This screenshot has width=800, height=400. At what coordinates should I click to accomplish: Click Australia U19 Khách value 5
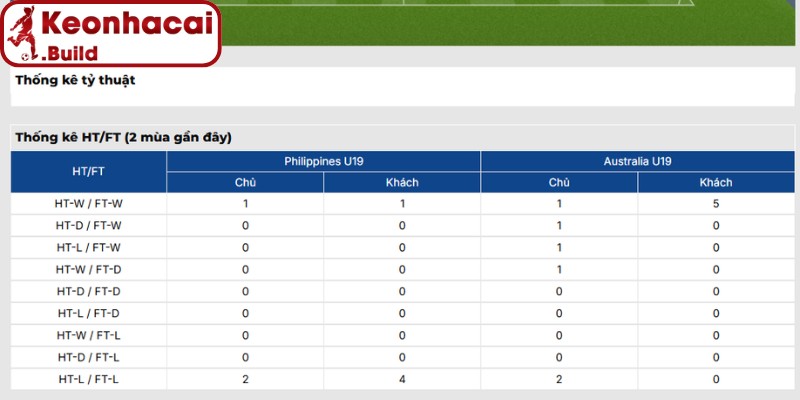716,204
